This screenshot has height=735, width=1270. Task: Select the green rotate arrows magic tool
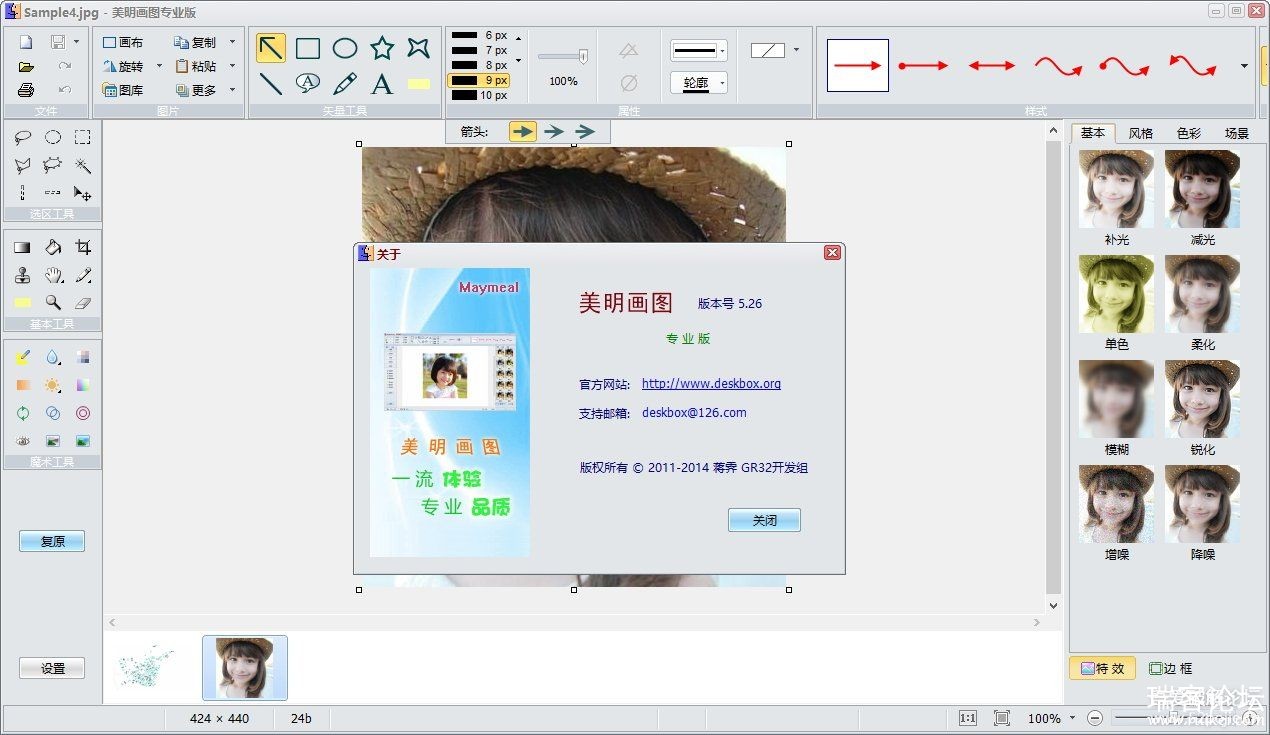[23, 413]
